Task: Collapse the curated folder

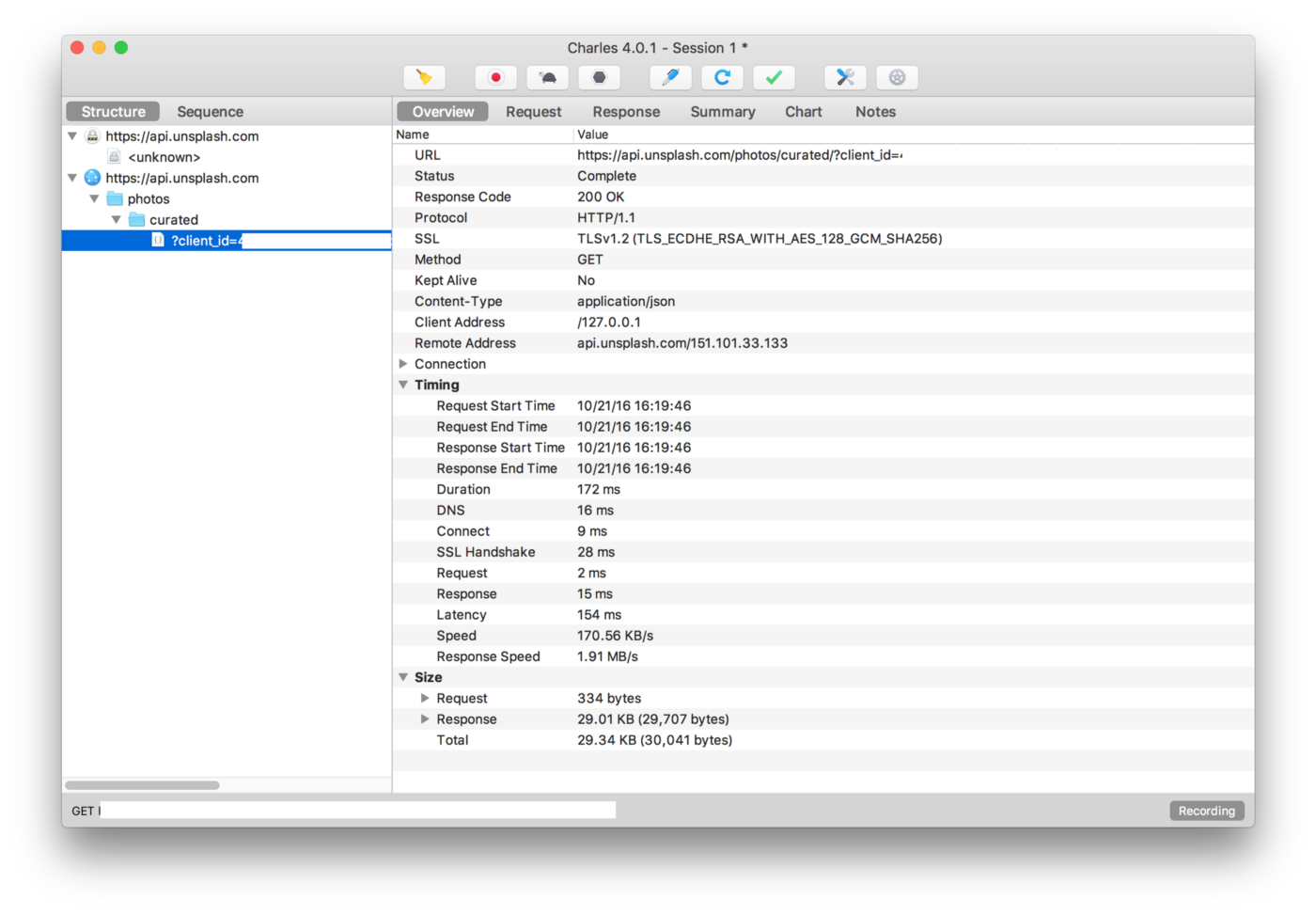Action: (116, 219)
